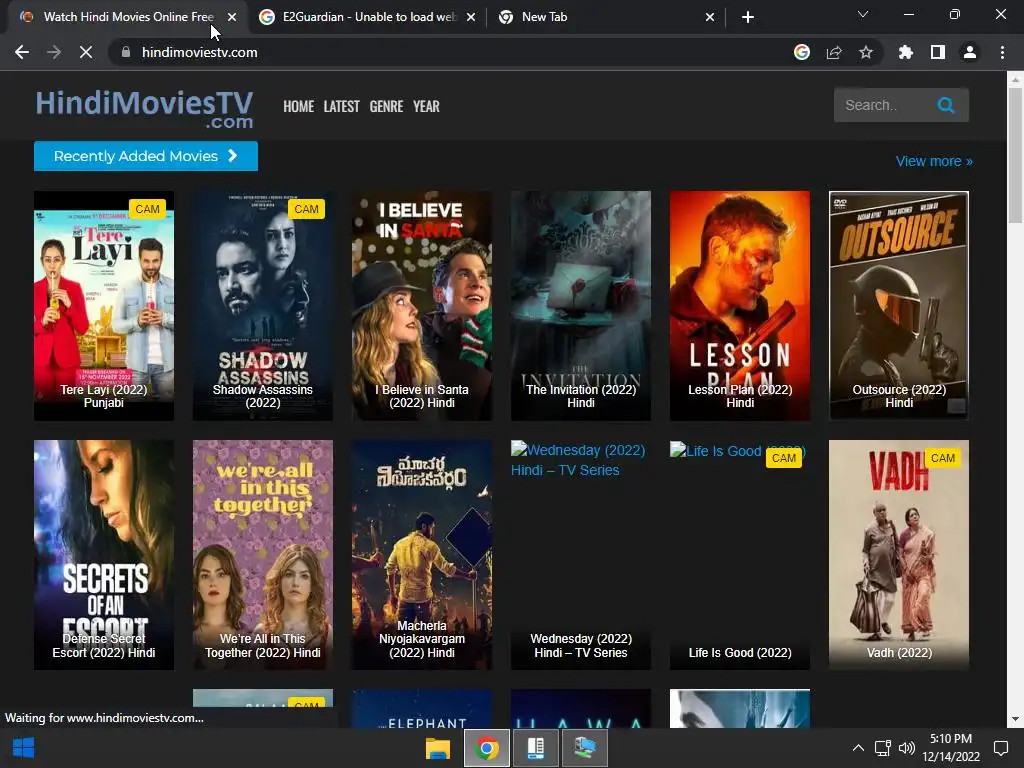
Task: Open the GENRE menu item
Action: pos(386,106)
